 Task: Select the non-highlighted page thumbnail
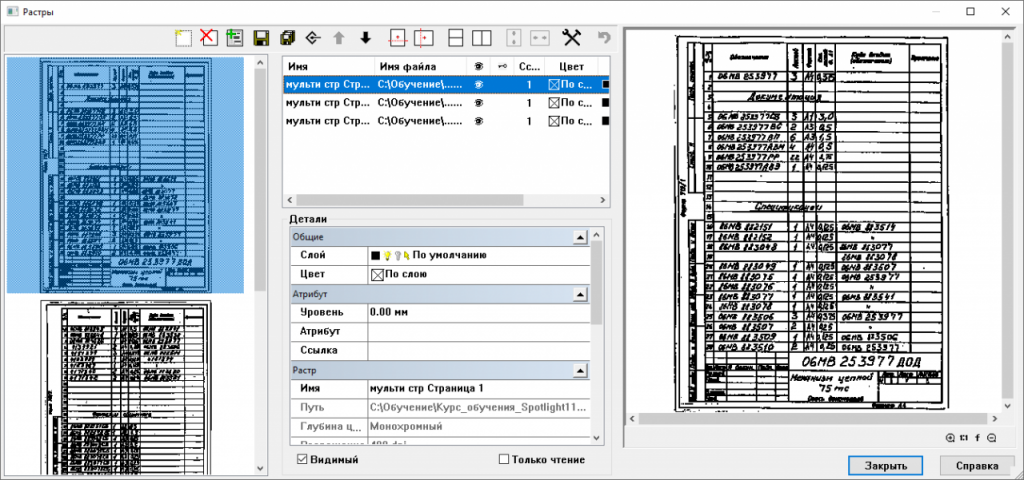click(125, 386)
